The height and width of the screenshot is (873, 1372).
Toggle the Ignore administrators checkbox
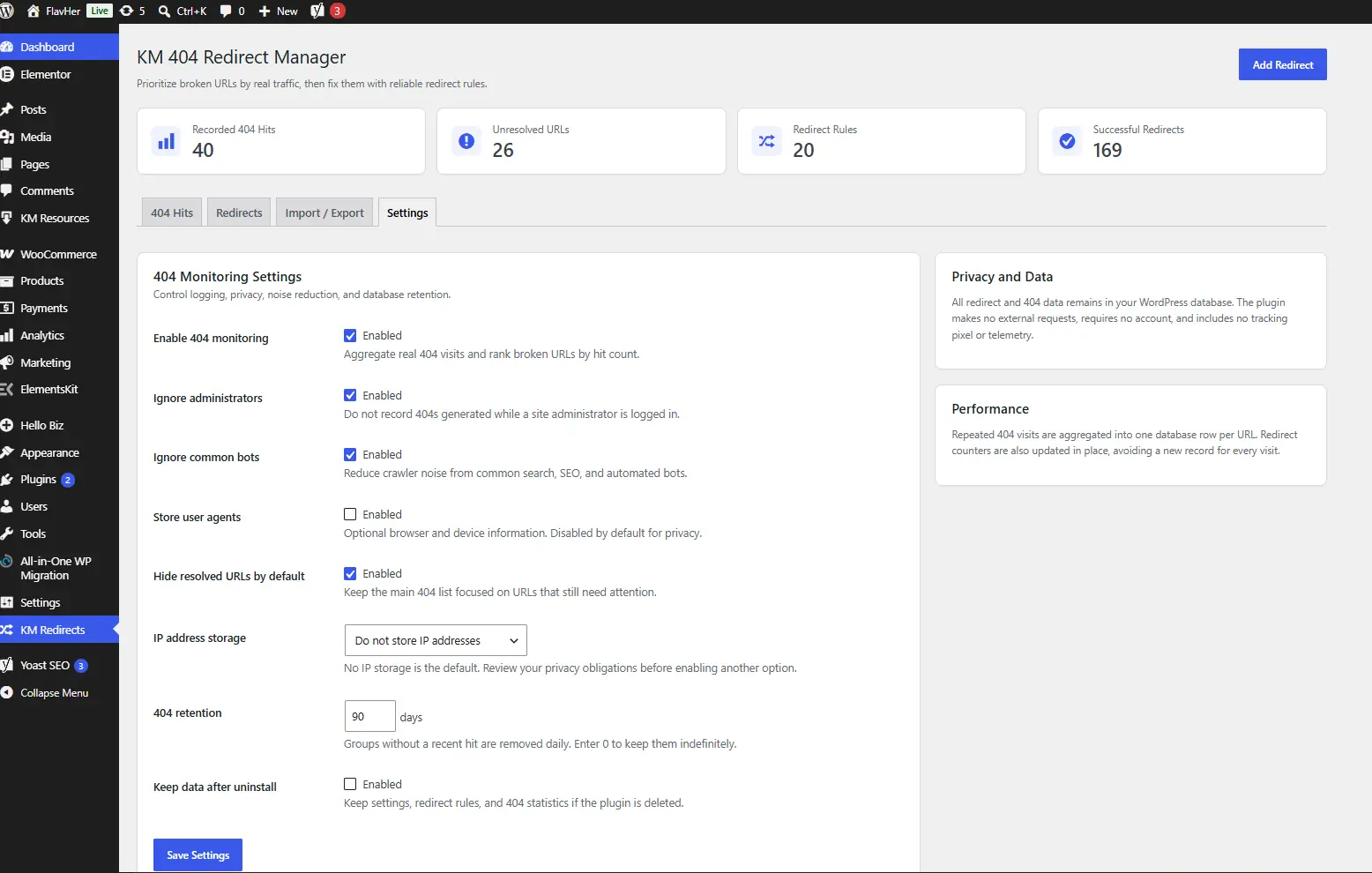click(350, 395)
